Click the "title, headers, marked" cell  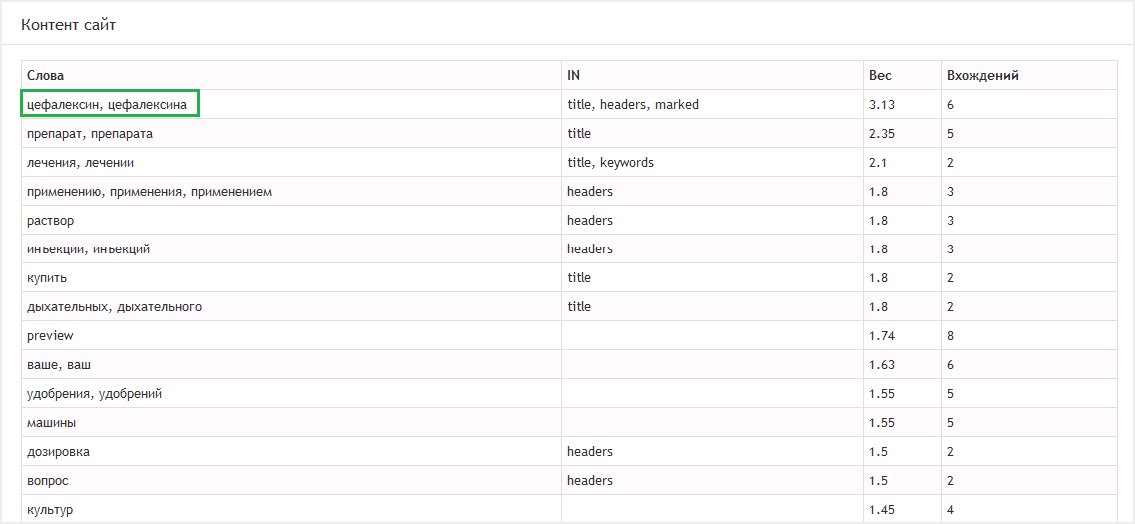point(633,104)
